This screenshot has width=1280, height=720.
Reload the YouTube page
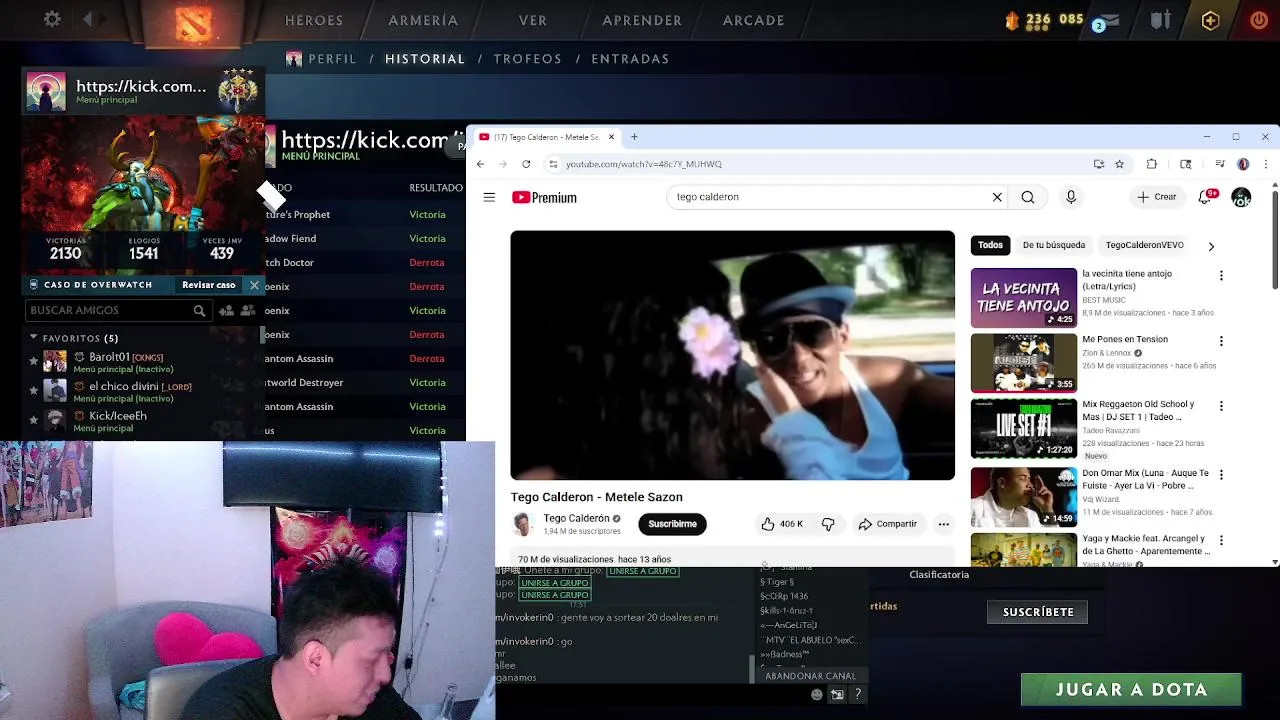[526, 164]
